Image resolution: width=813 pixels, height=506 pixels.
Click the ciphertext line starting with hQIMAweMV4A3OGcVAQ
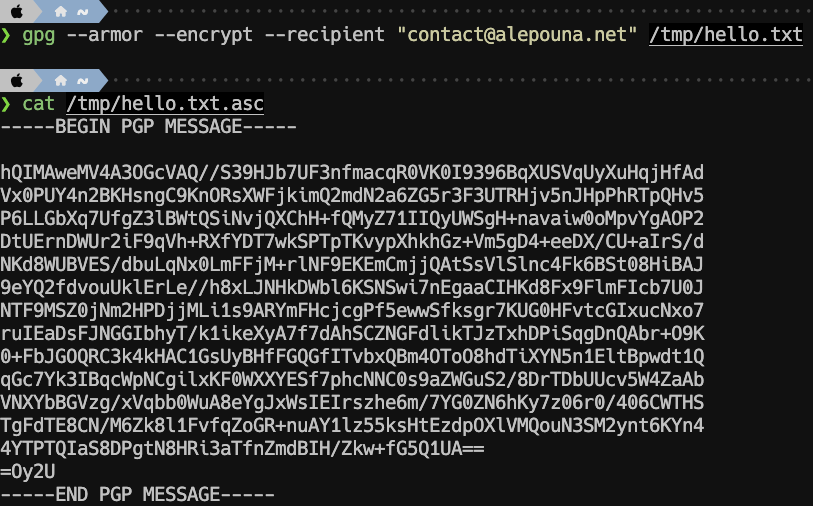point(352,173)
